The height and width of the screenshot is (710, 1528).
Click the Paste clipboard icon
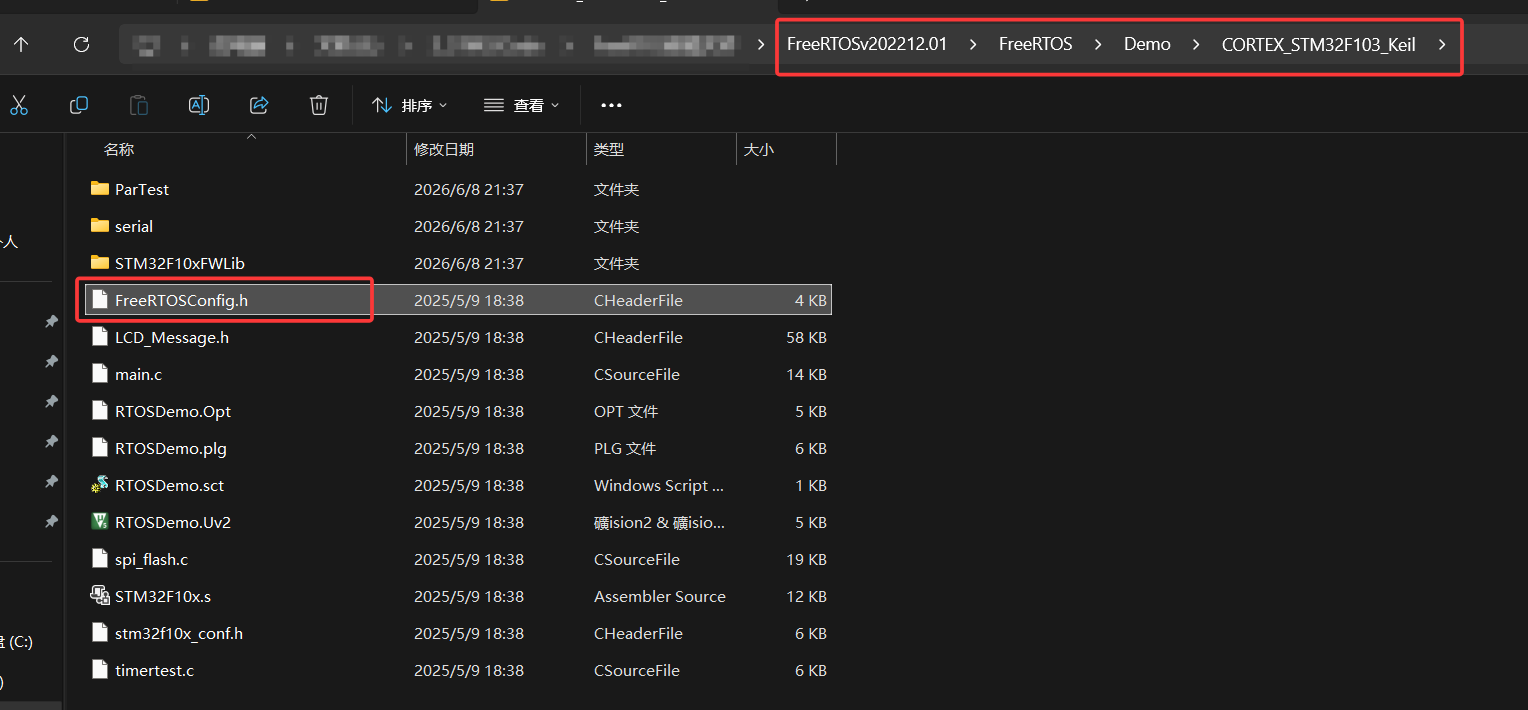139,105
